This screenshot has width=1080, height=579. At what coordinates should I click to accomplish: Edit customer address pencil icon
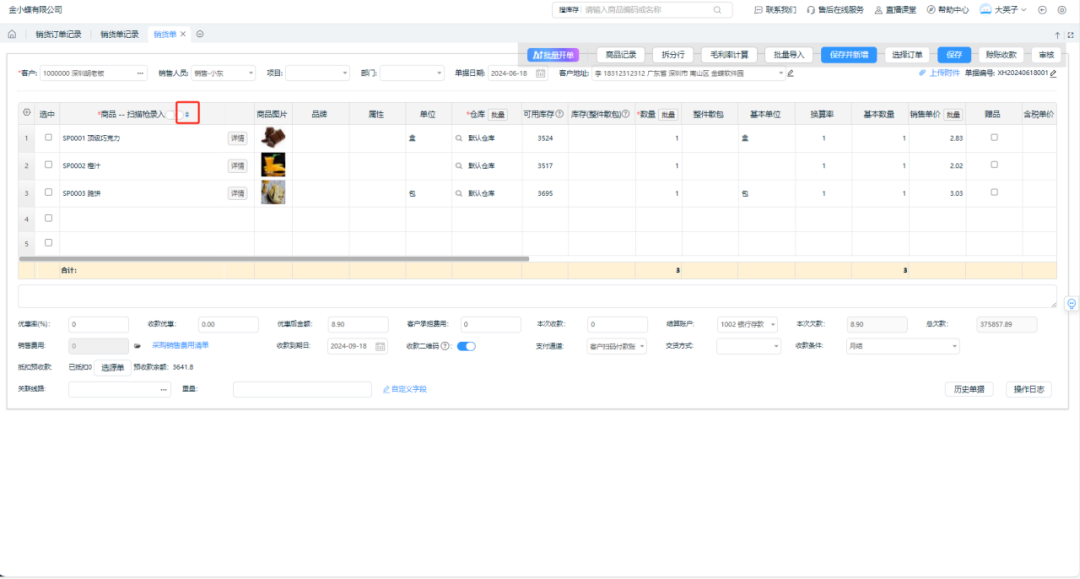(x=791, y=73)
